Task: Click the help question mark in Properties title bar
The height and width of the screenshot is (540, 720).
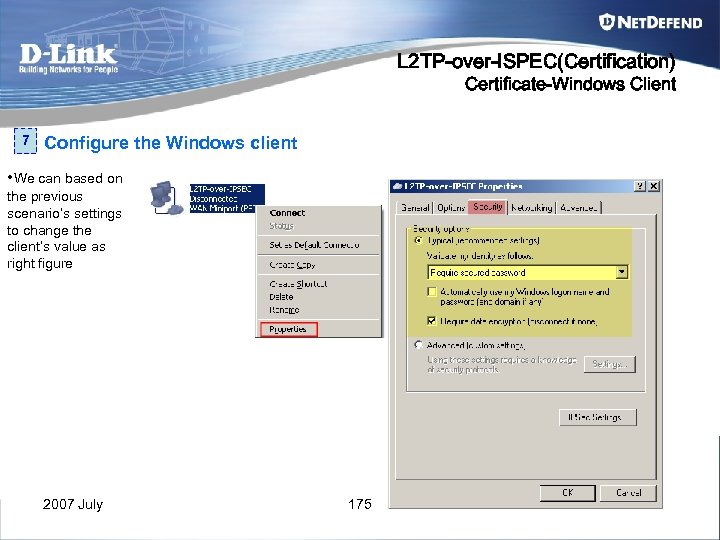Action: pyautogui.click(x=640, y=186)
